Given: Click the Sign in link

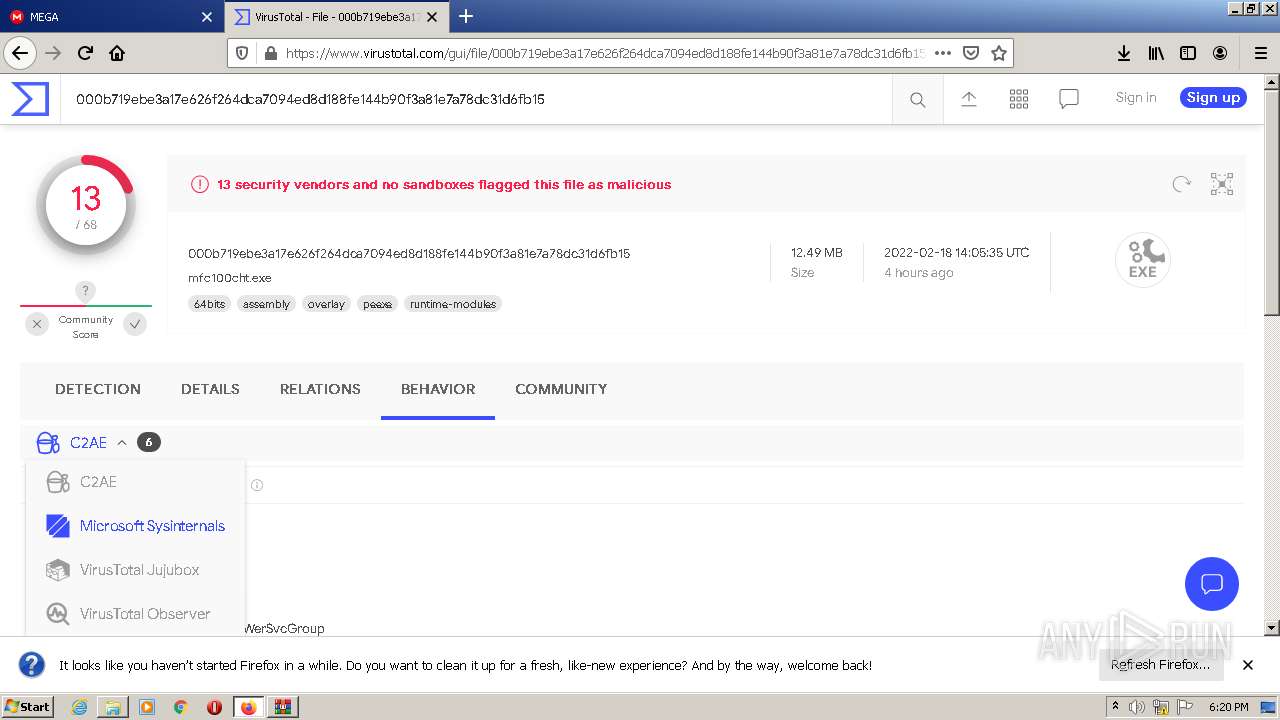Looking at the screenshot, I should coord(1136,97).
